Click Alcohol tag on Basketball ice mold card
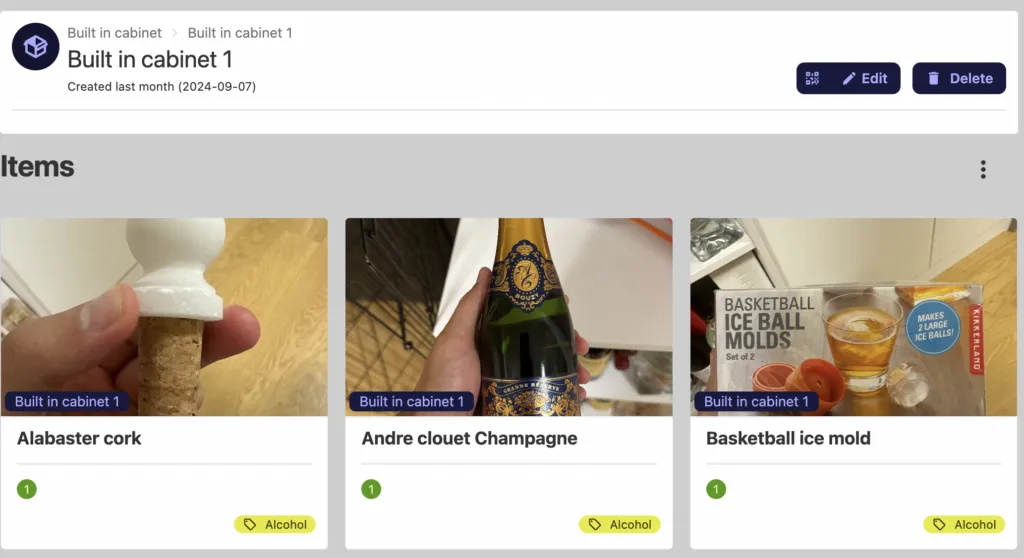1024x558 pixels. [x=964, y=524]
